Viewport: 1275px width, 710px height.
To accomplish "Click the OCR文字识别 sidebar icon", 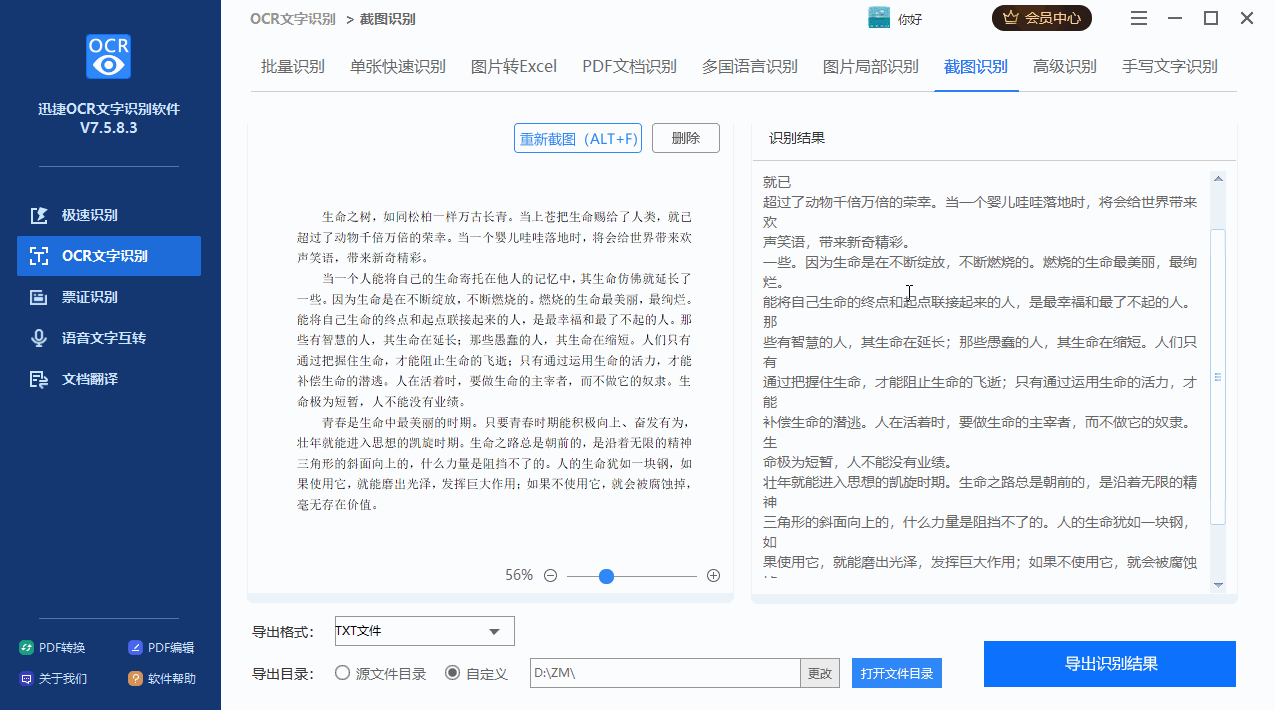I will (x=39, y=256).
